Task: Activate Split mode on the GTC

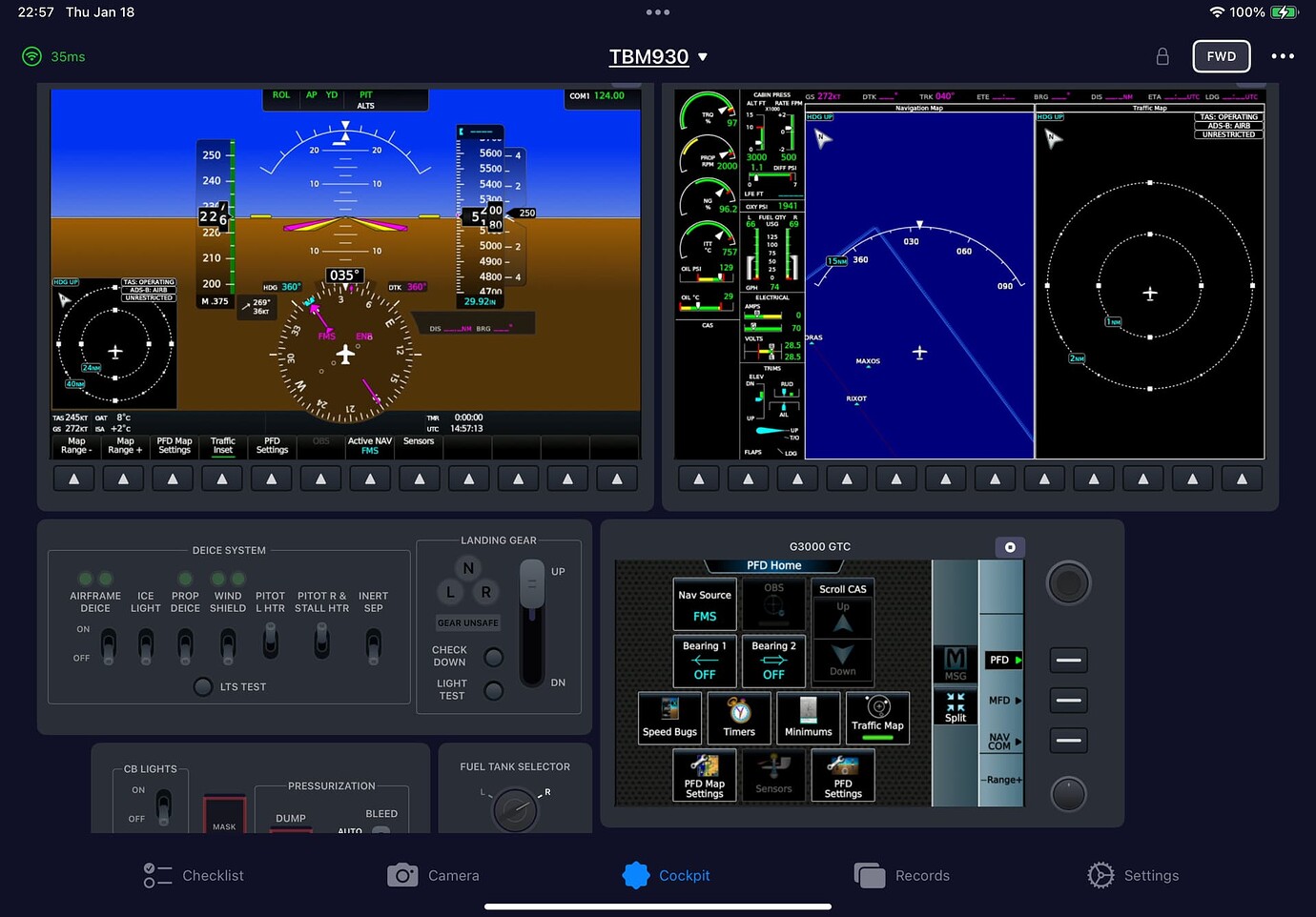Action: click(955, 705)
